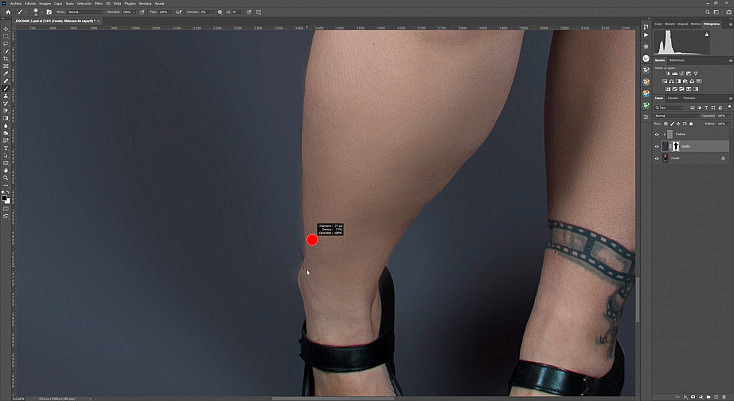Open the Archivo menu
The image size is (734, 401).
pos(16,3)
